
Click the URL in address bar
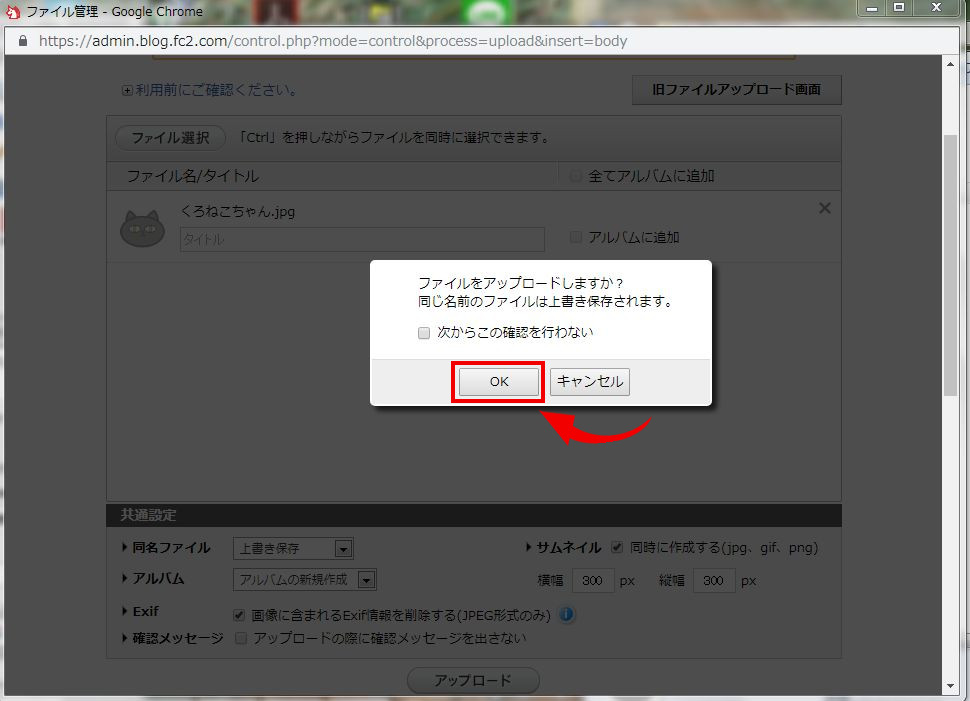(333, 41)
